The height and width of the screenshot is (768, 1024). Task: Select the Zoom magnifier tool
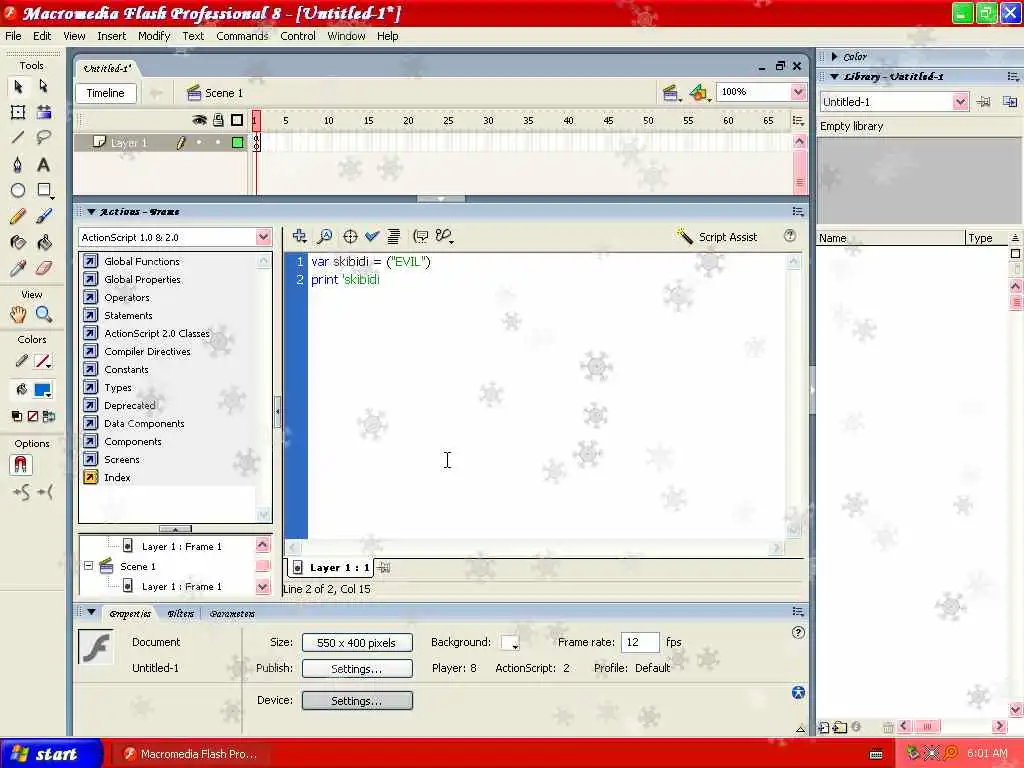click(44, 315)
